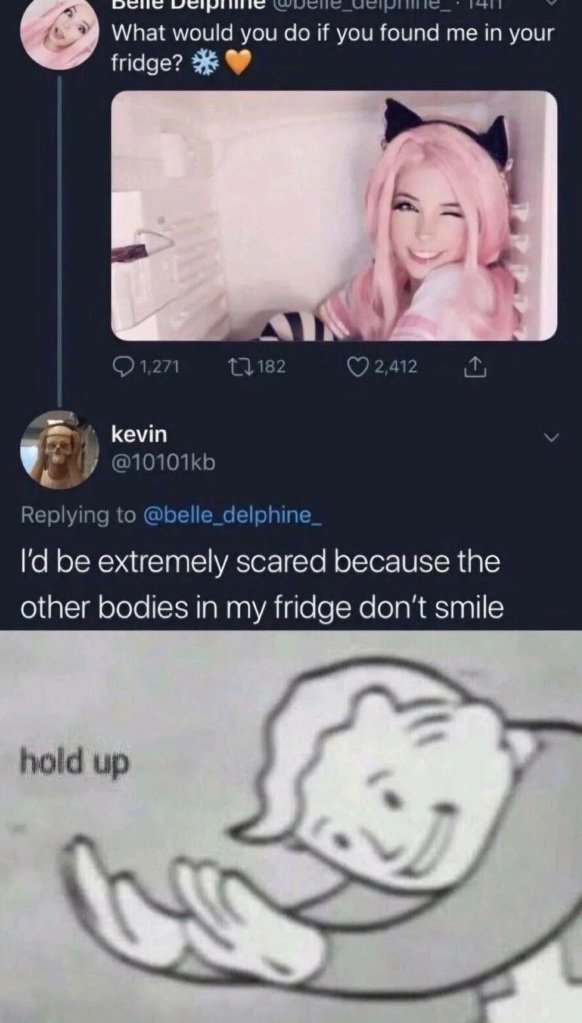Open kevin's skull profile avatar

click(60, 450)
